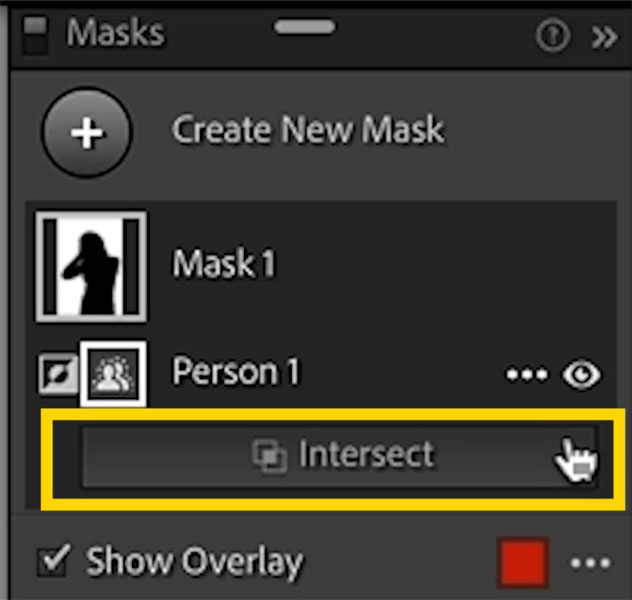632x600 pixels.
Task: Open Person 1 three-dot options menu
Action: pos(527,374)
